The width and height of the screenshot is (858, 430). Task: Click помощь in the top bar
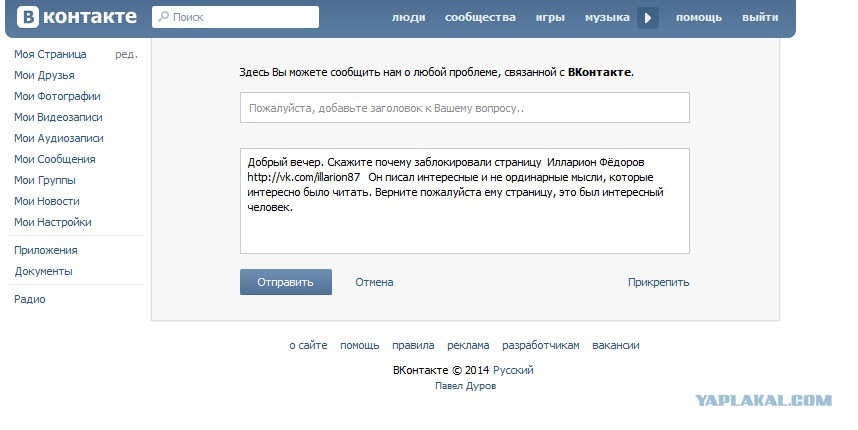click(x=699, y=18)
